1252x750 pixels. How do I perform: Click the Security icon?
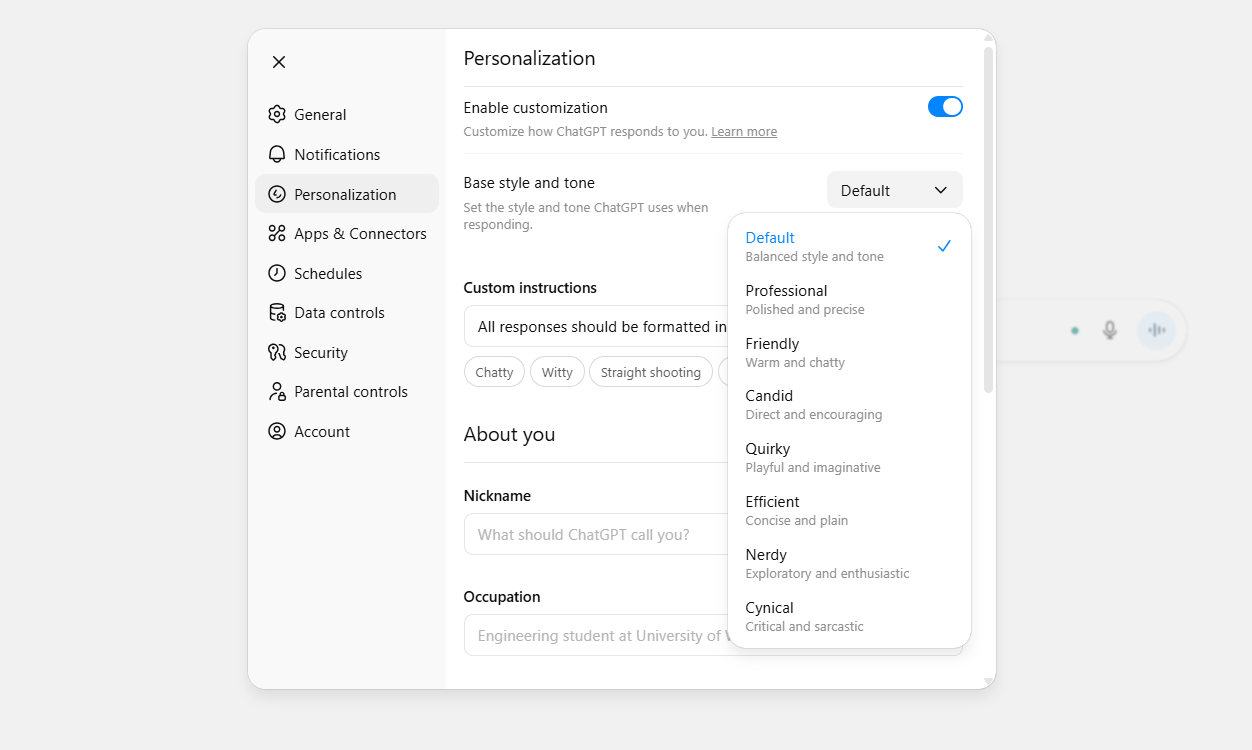point(277,352)
